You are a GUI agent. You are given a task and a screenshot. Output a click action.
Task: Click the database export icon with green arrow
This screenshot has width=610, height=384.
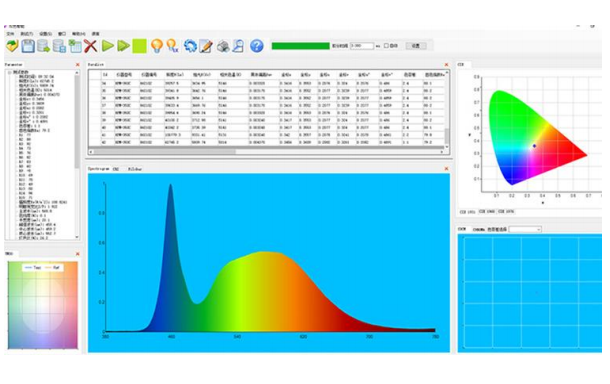pyautogui.click(x=44, y=46)
